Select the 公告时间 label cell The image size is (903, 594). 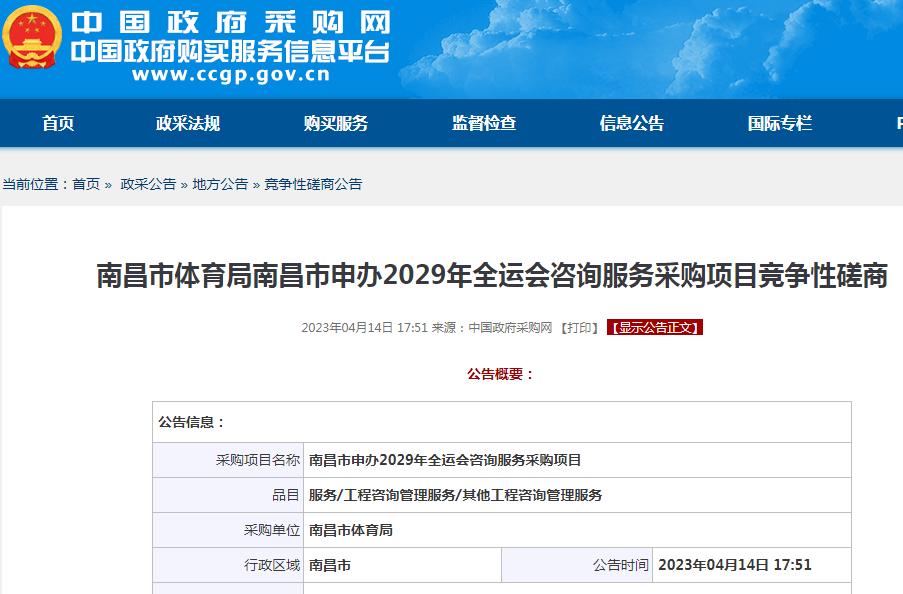[x=577, y=565]
